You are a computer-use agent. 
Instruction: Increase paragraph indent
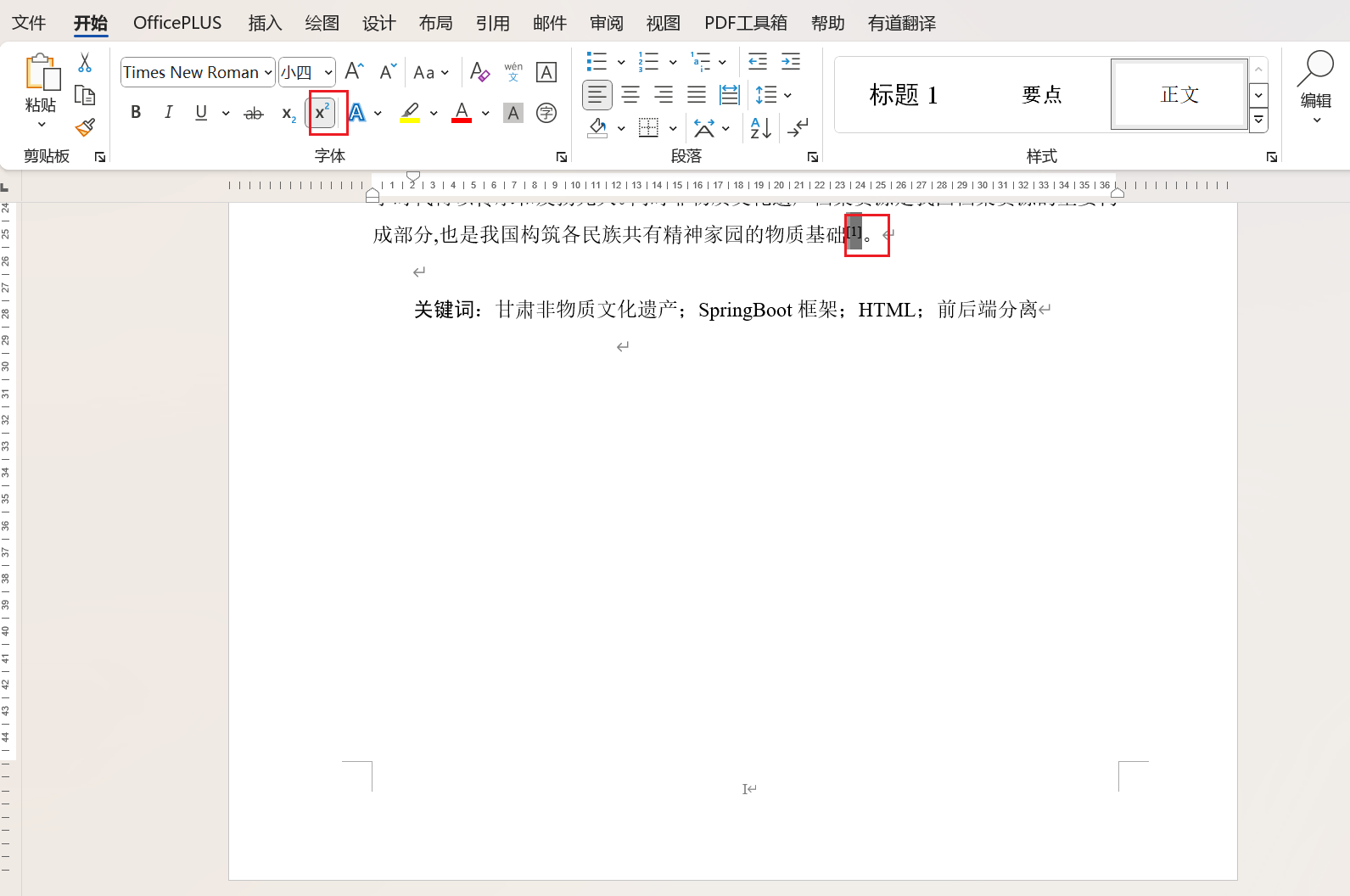(x=791, y=61)
